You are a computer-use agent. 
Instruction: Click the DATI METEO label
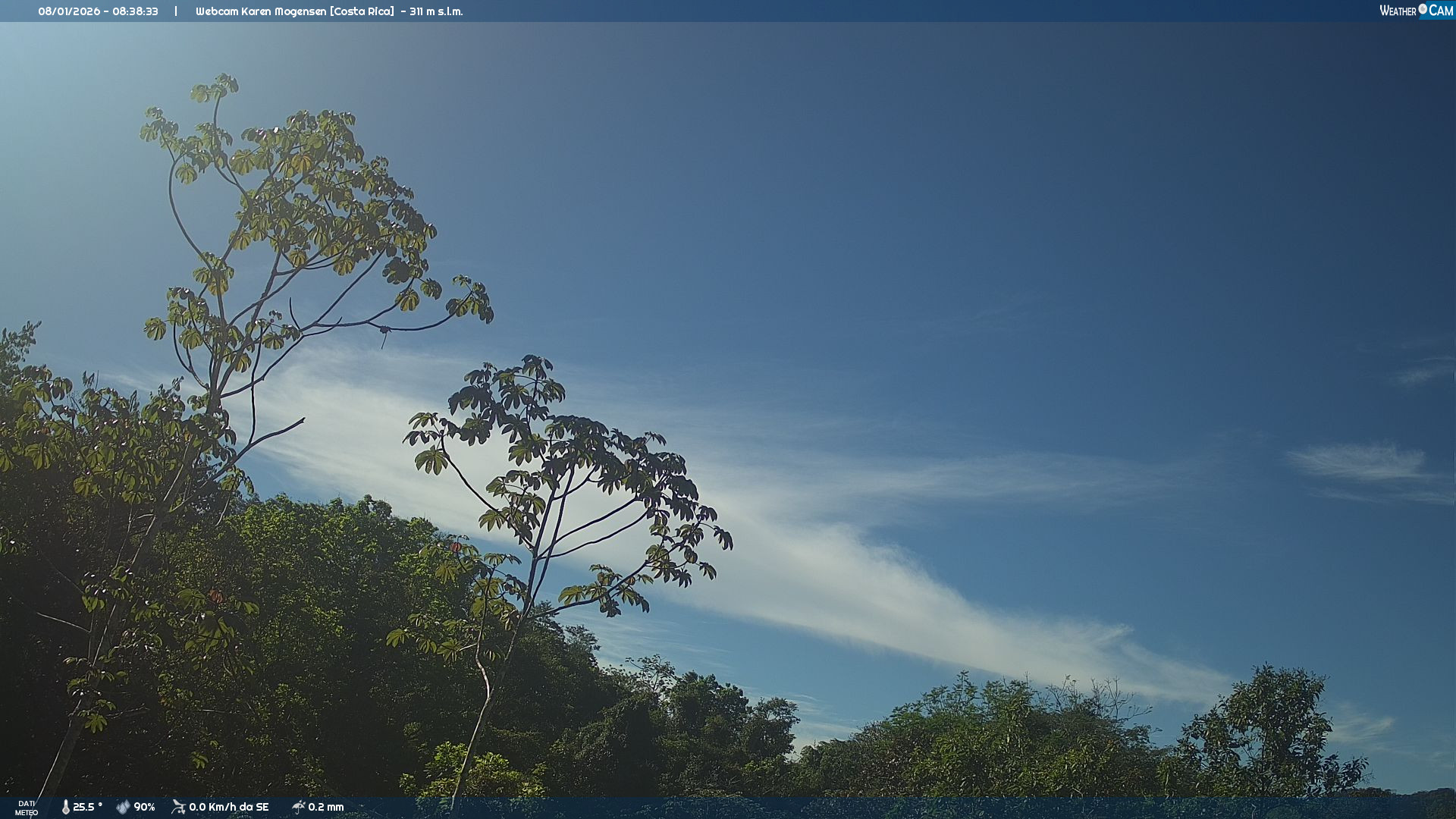click(27, 808)
